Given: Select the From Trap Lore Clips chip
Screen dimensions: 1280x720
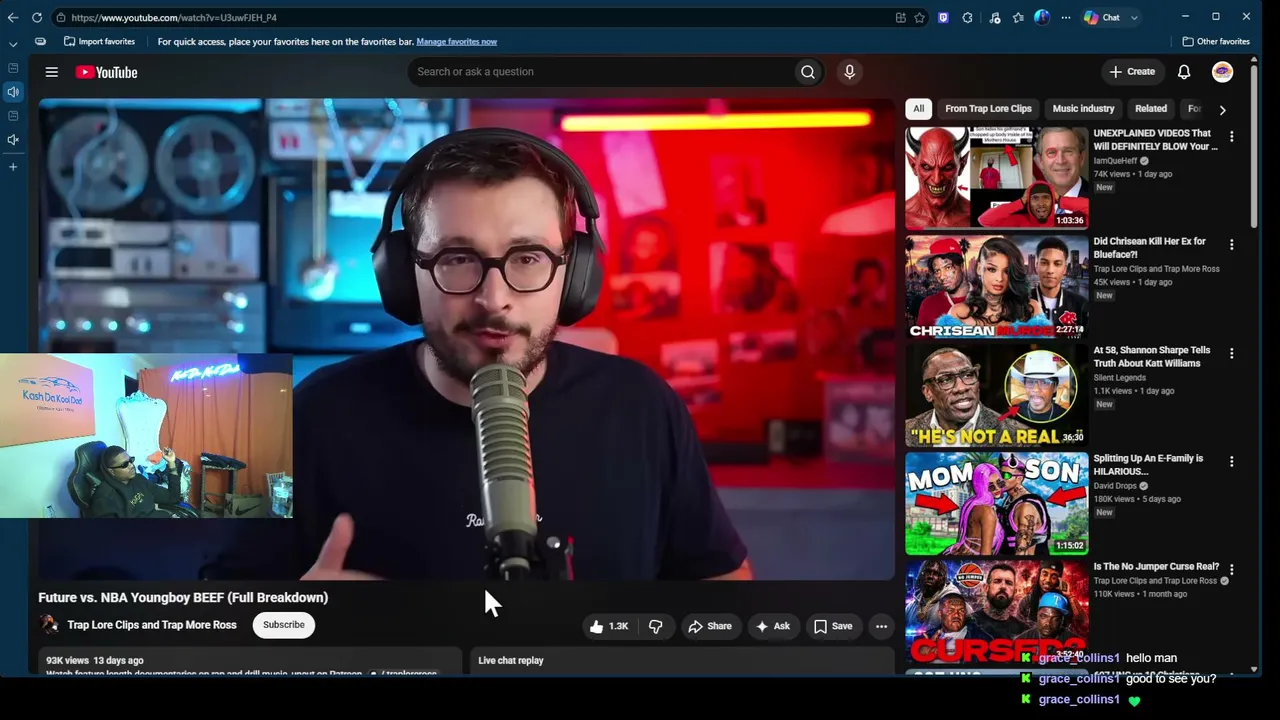Looking at the screenshot, I should (988, 109).
